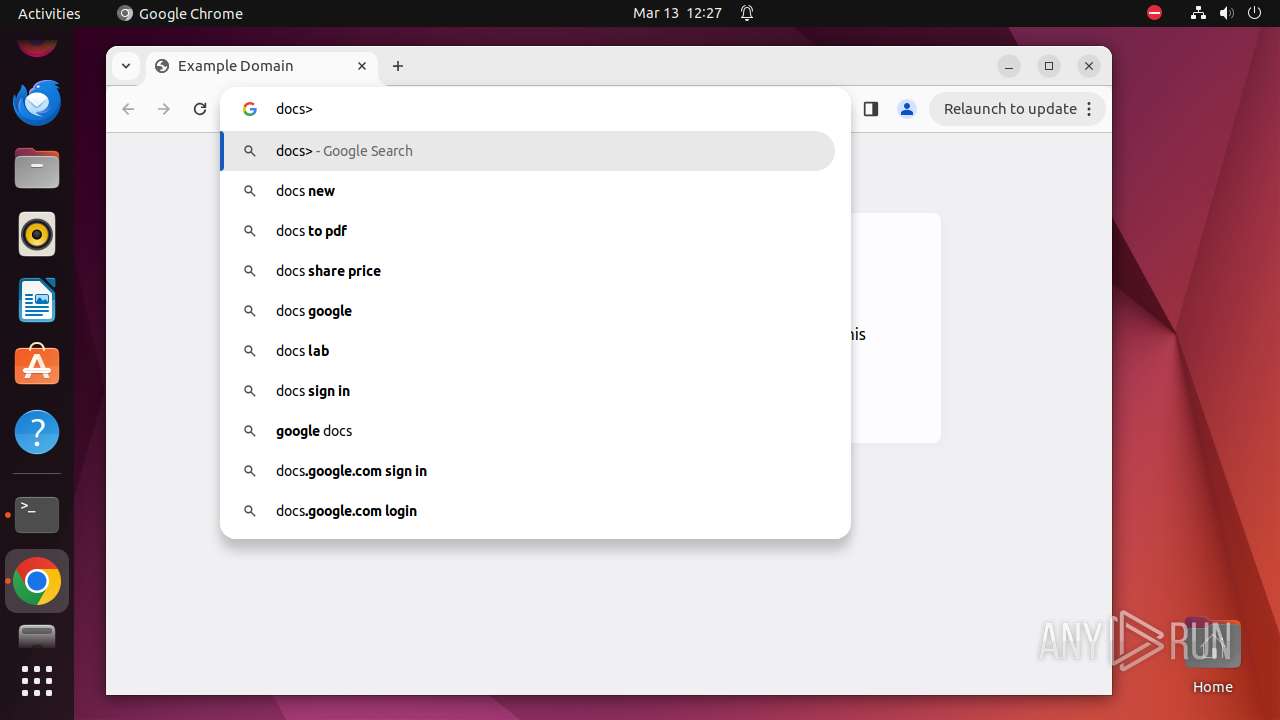This screenshot has height=720, width=1280.
Task: Open the Home folder desktop icon
Action: tap(1212, 655)
